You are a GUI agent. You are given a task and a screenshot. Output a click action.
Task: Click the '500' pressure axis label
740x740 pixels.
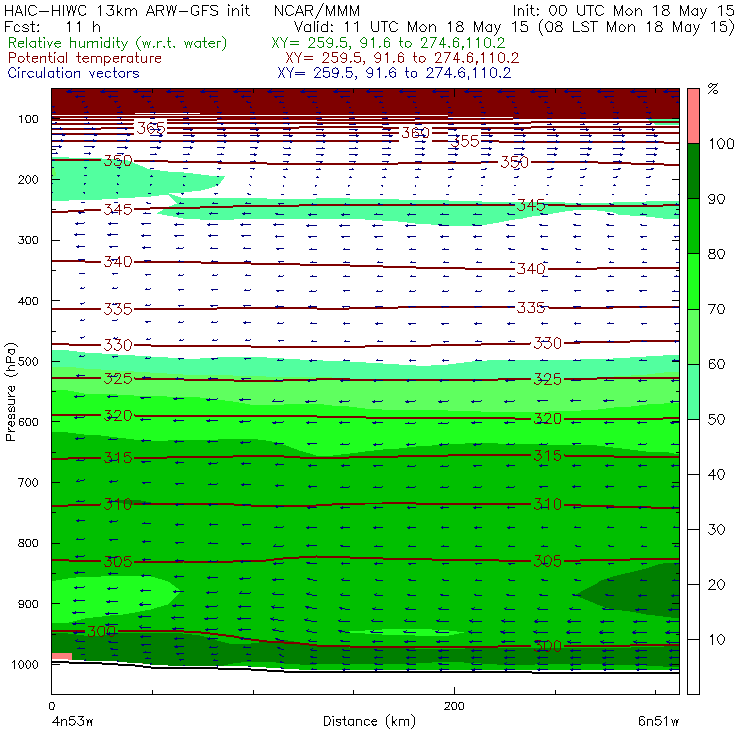point(28,362)
